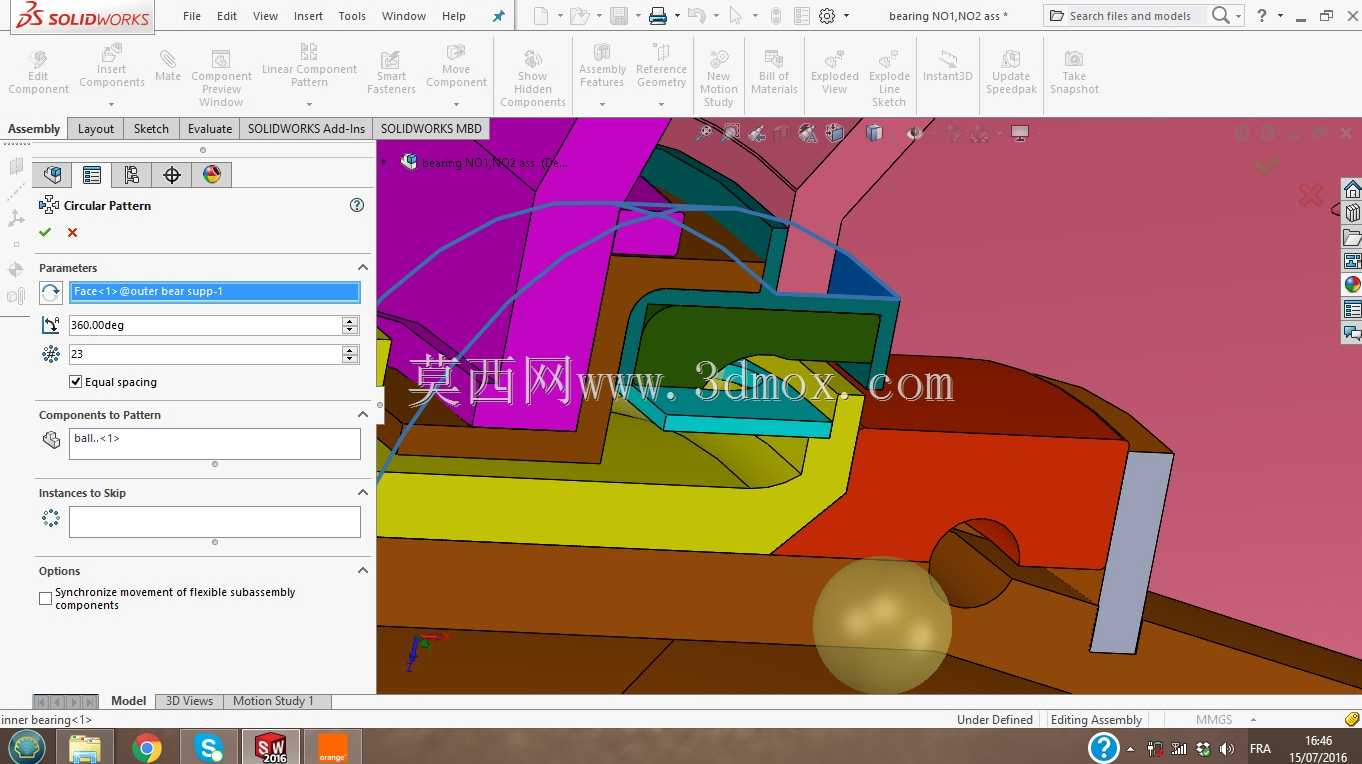Open the SOLIDWORKS Resources home tab
The width and height of the screenshot is (1362, 764).
tap(1352, 189)
